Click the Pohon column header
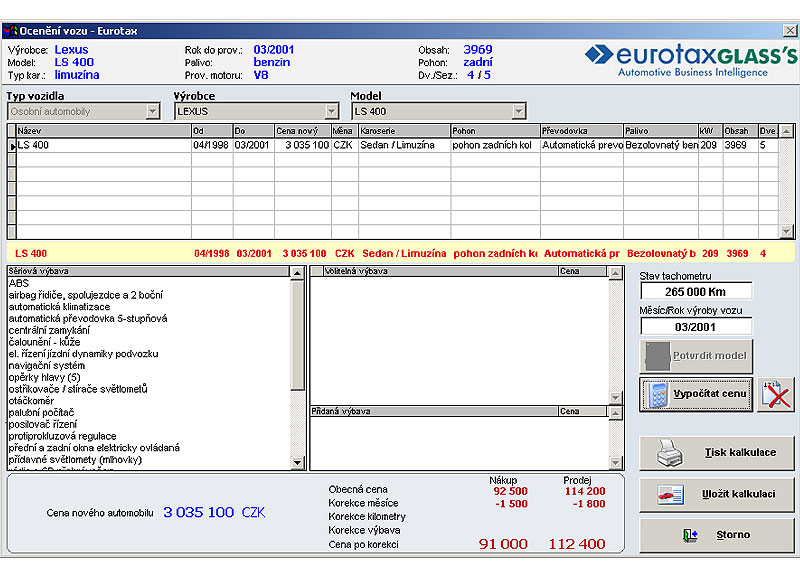 click(x=495, y=131)
